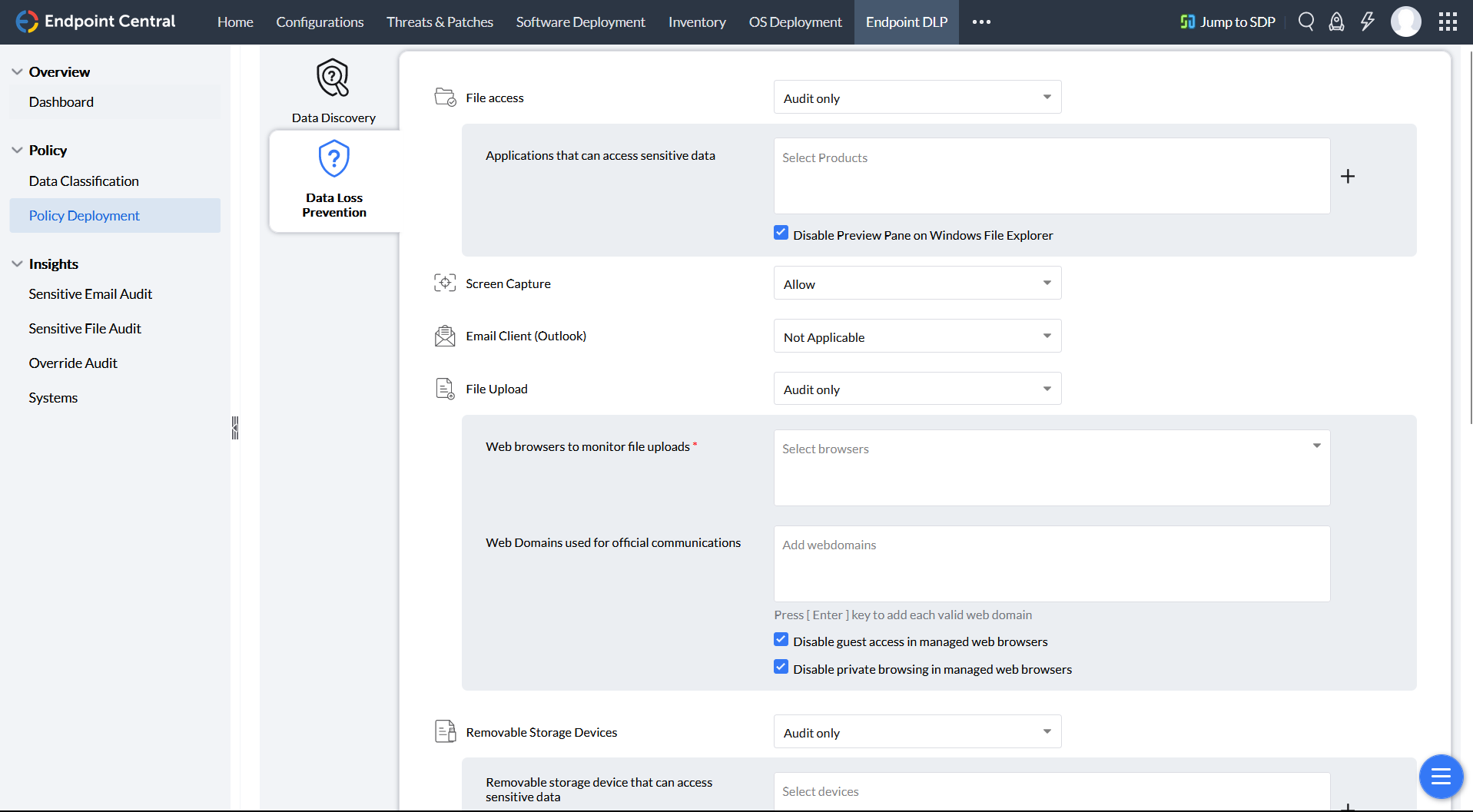The image size is (1473, 812).
Task: Select the Data Loss Prevention shield icon
Action: point(333,157)
